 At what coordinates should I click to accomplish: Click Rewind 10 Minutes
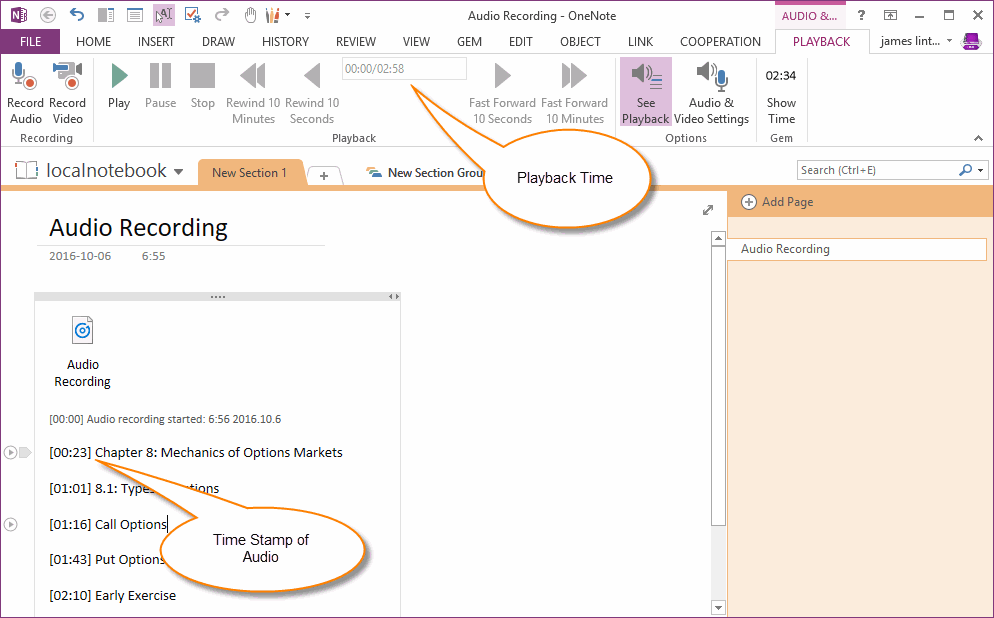point(253,93)
